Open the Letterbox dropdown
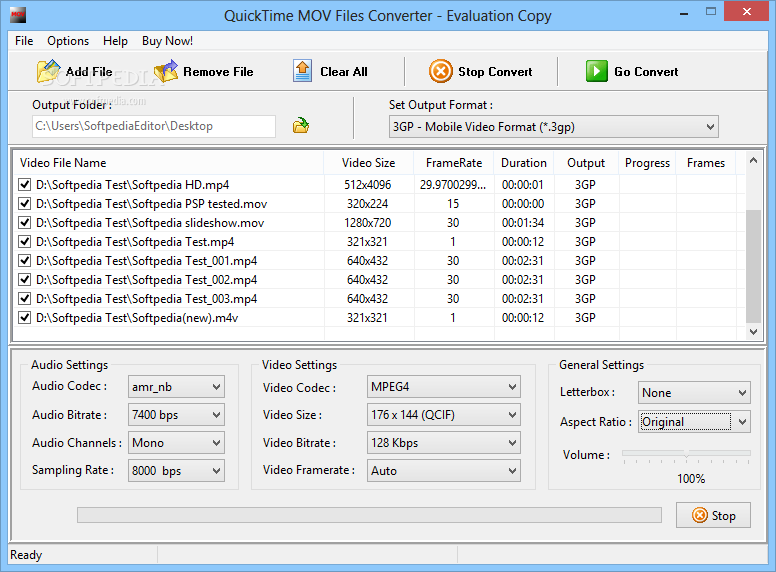This screenshot has width=776, height=572. tap(694, 393)
